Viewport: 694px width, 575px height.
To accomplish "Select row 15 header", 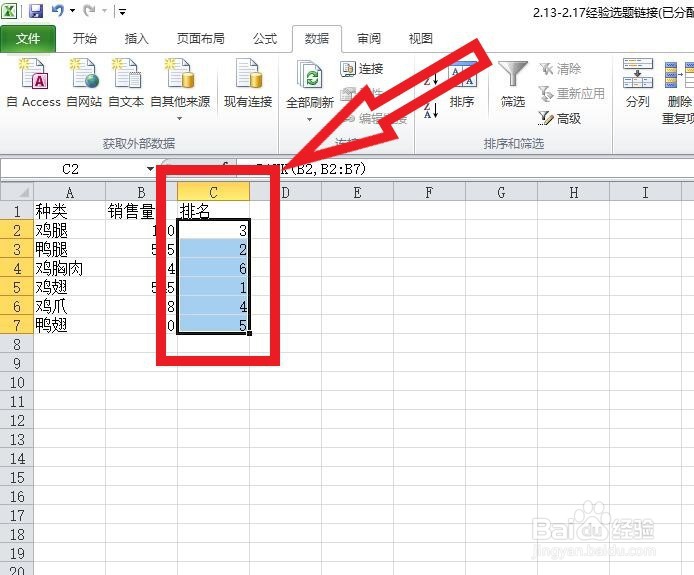I will (17, 478).
